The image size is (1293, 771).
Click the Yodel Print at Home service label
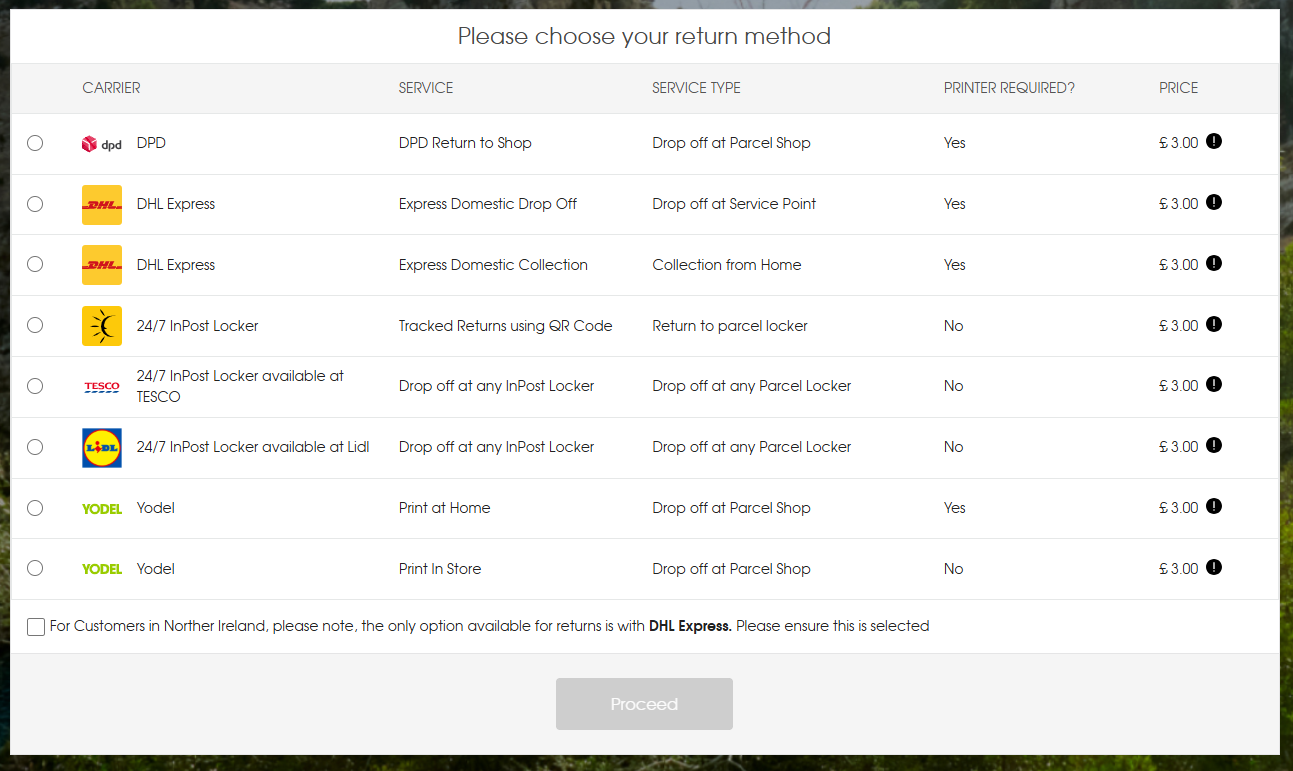(x=444, y=508)
